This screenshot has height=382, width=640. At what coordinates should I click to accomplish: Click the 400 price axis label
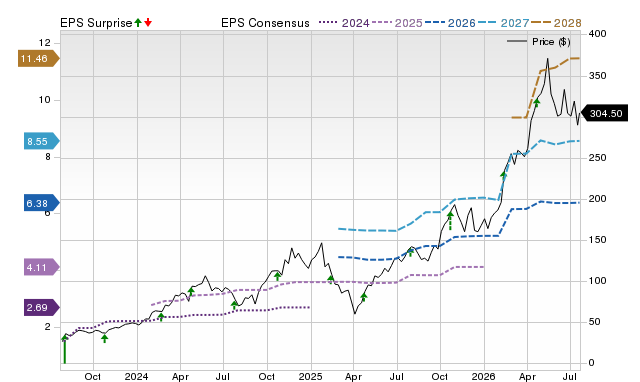[598, 34]
